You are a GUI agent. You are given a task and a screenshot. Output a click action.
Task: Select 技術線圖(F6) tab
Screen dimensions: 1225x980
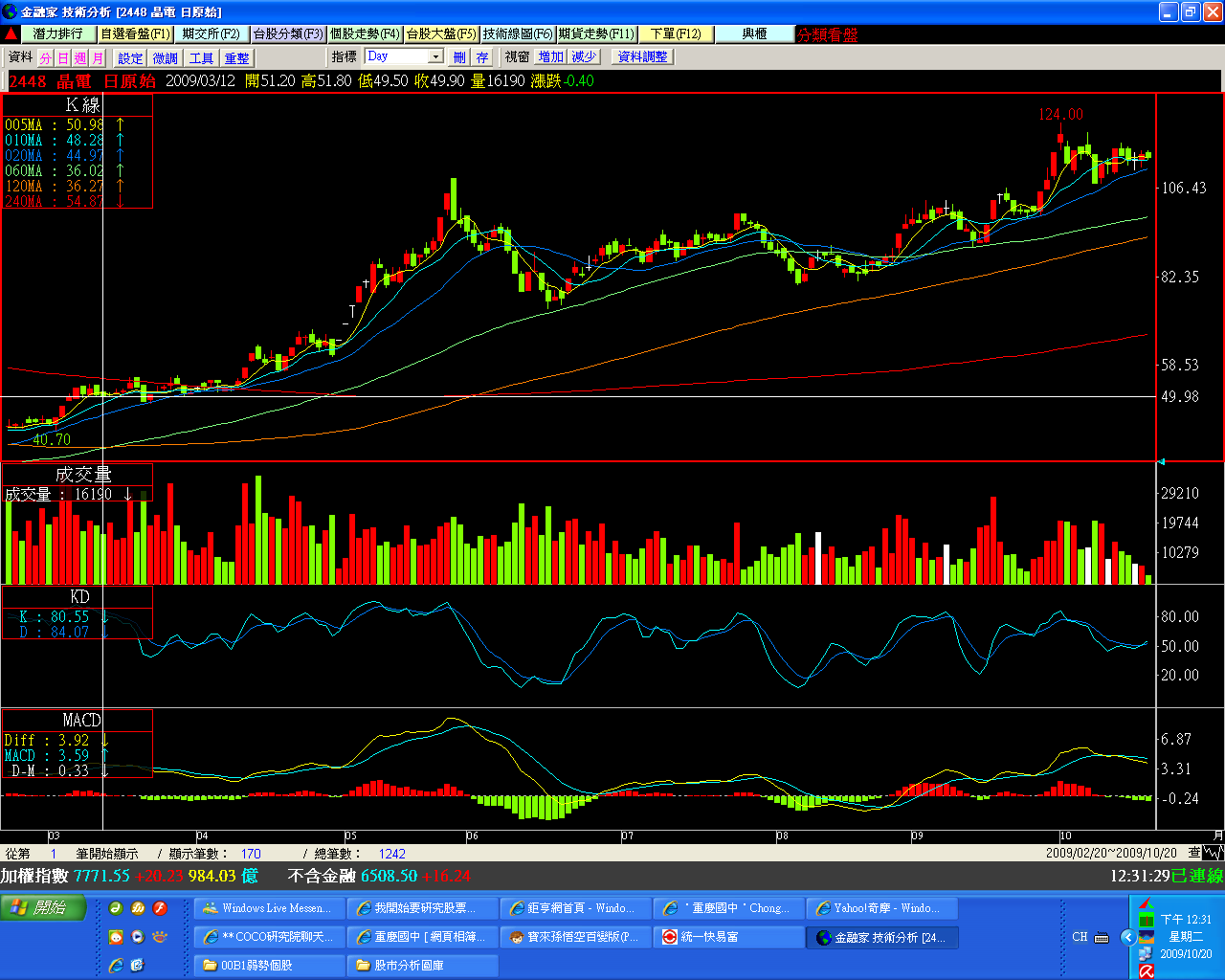(518, 33)
